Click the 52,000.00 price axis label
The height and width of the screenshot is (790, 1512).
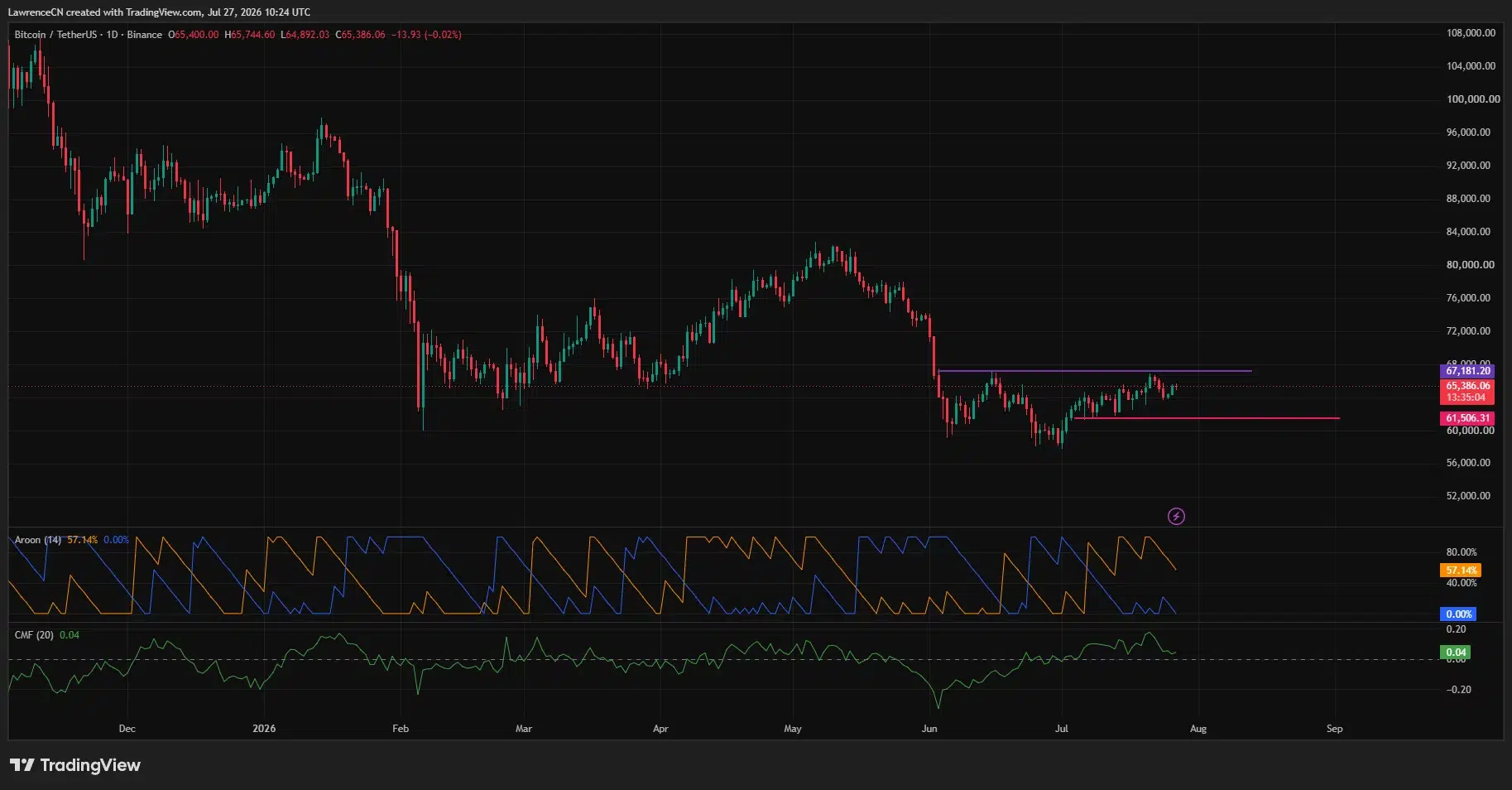(x=1468, y=496)
